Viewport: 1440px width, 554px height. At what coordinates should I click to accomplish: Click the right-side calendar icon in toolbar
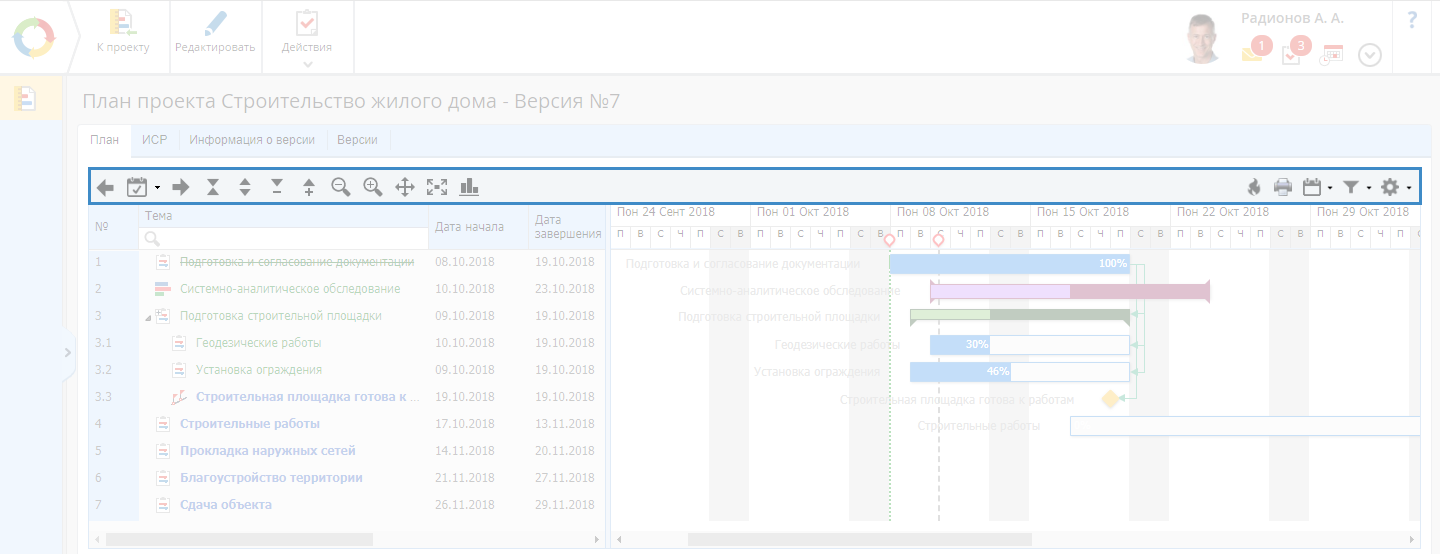tap(1312, 186)
